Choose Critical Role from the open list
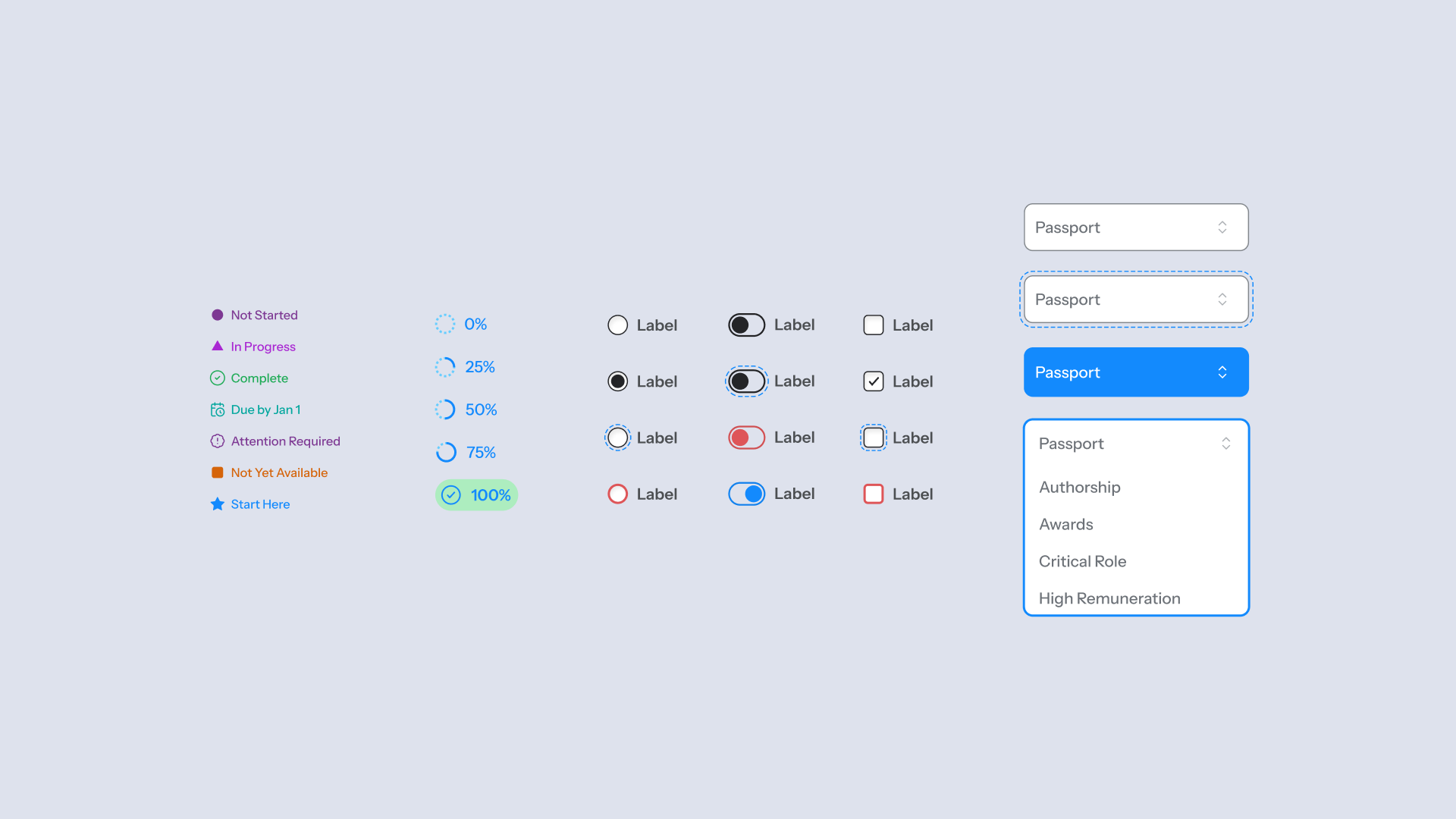This screenshot has width=1456, height=819. 1082,561
